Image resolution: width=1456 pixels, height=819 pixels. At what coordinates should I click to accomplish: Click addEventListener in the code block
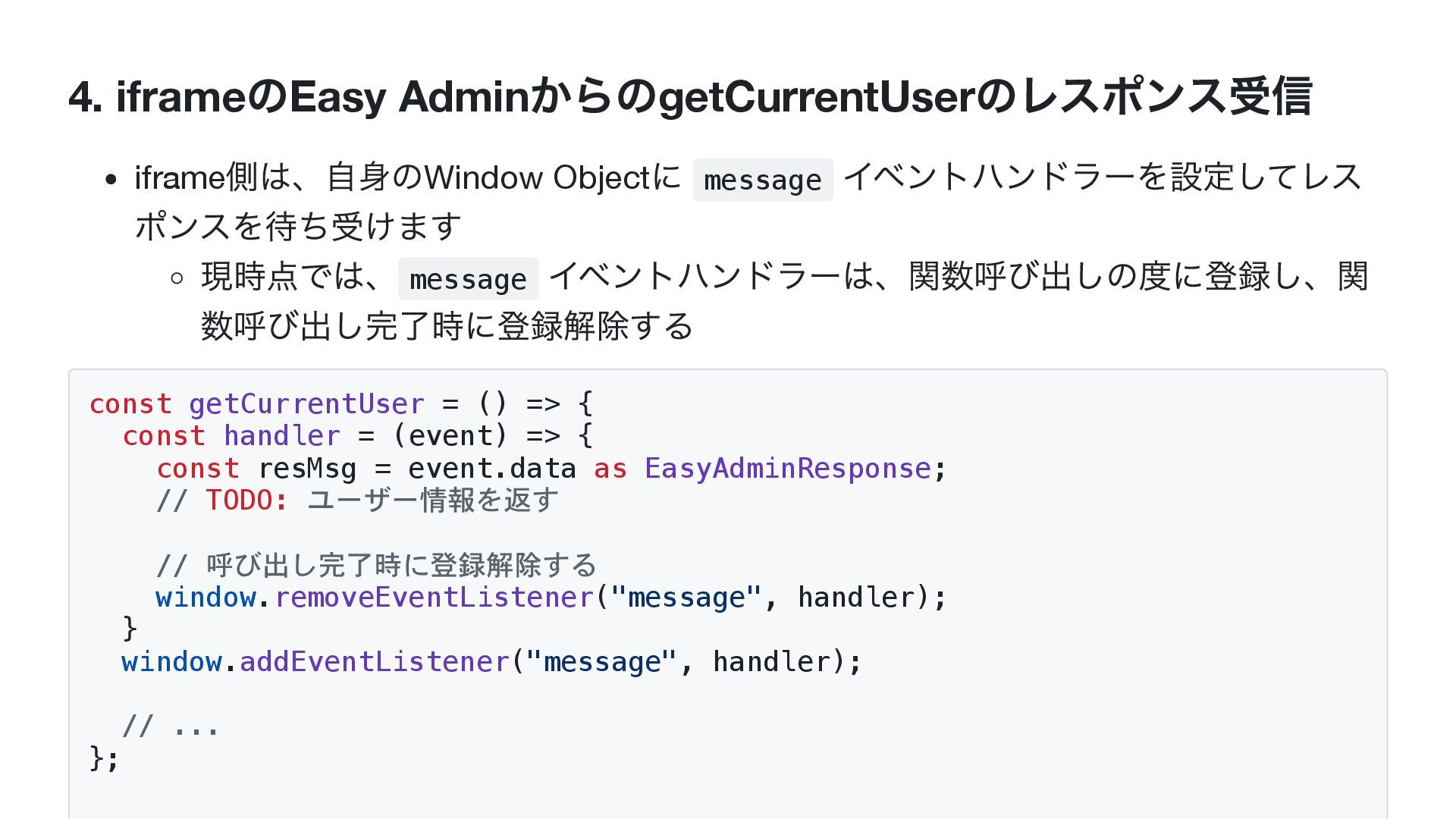375,661
